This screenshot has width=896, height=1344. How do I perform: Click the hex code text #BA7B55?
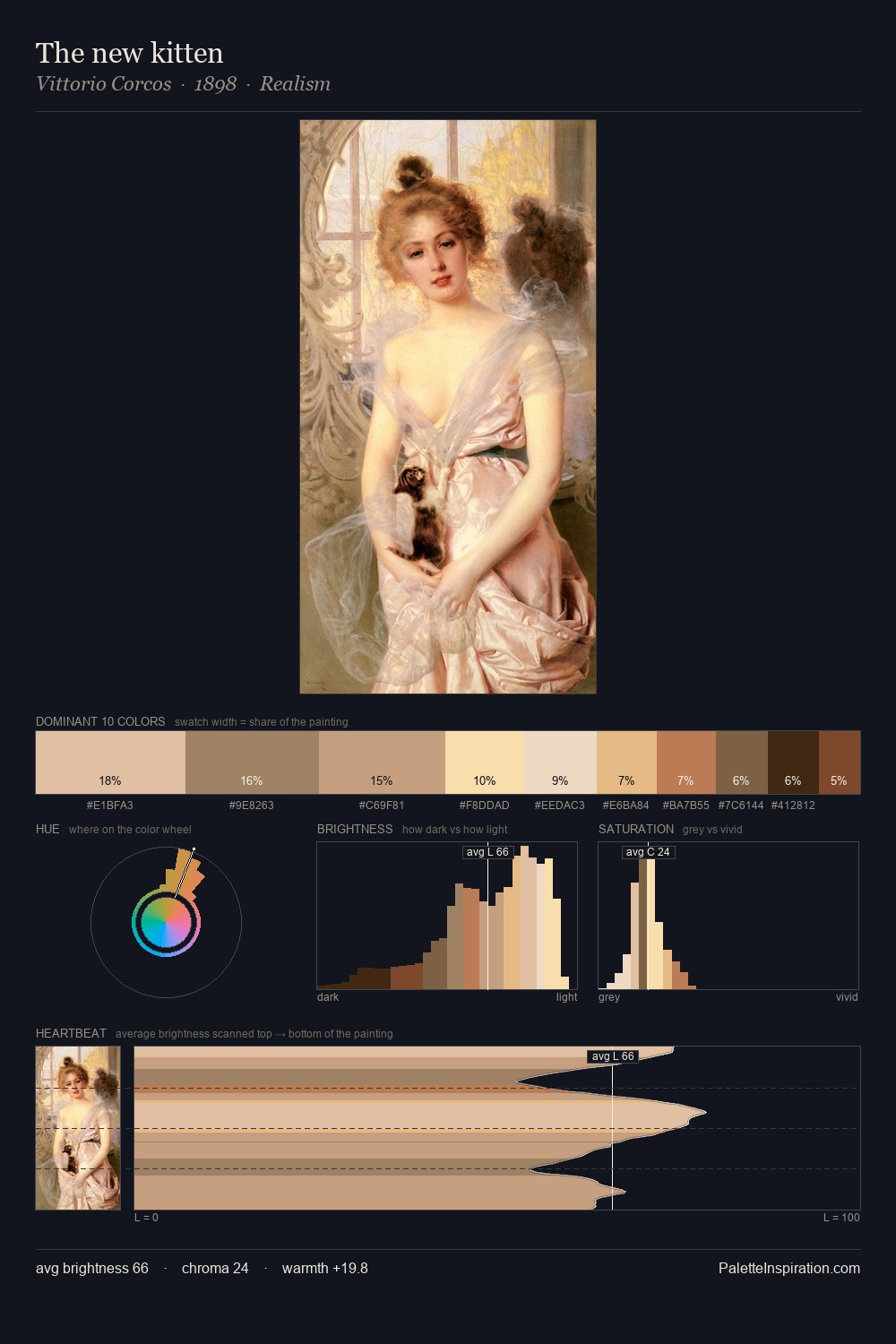[x=686, y=806]
